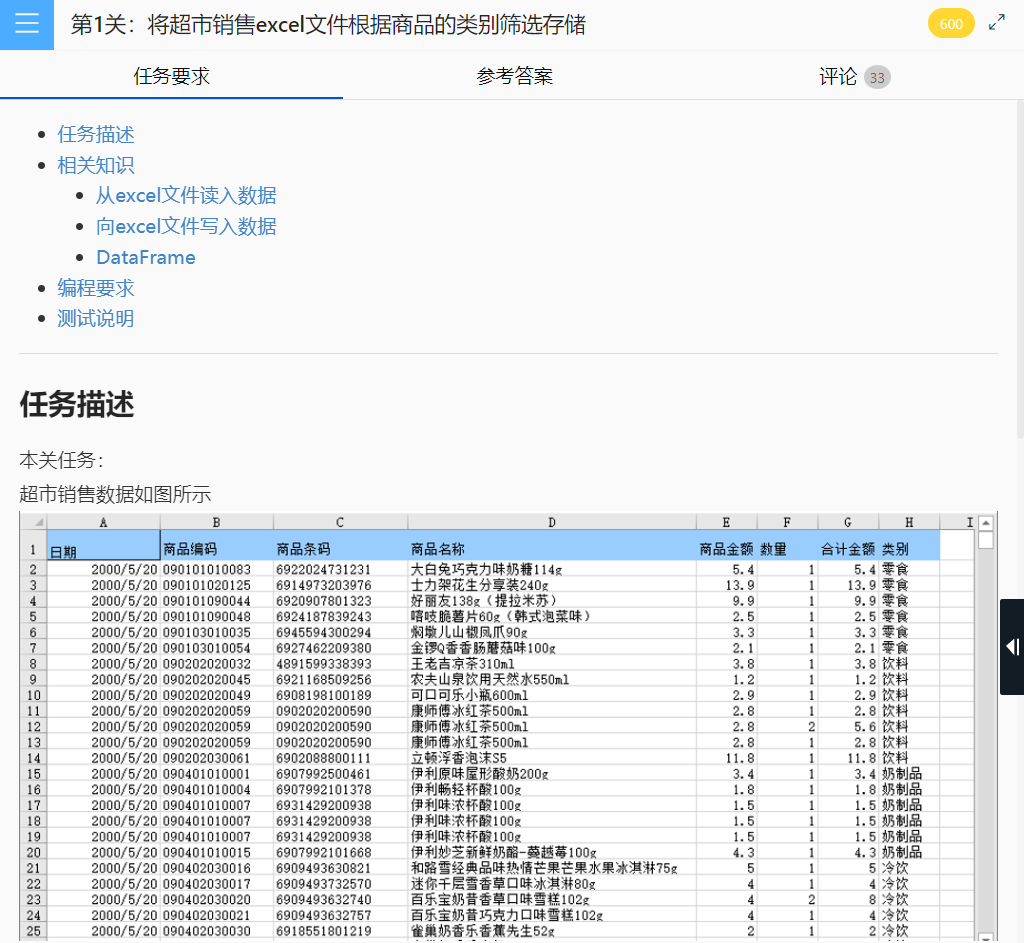Open the 向excel文件写入数据 link
The image size is (1024, 943).
[x=187, y=226]
